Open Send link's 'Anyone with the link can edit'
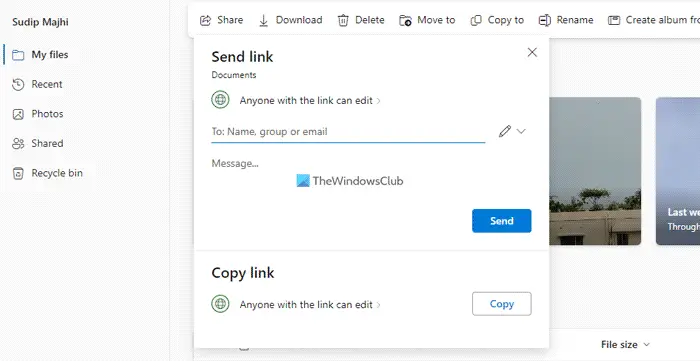This screenshot has width=700, height=361. [310, 100]
